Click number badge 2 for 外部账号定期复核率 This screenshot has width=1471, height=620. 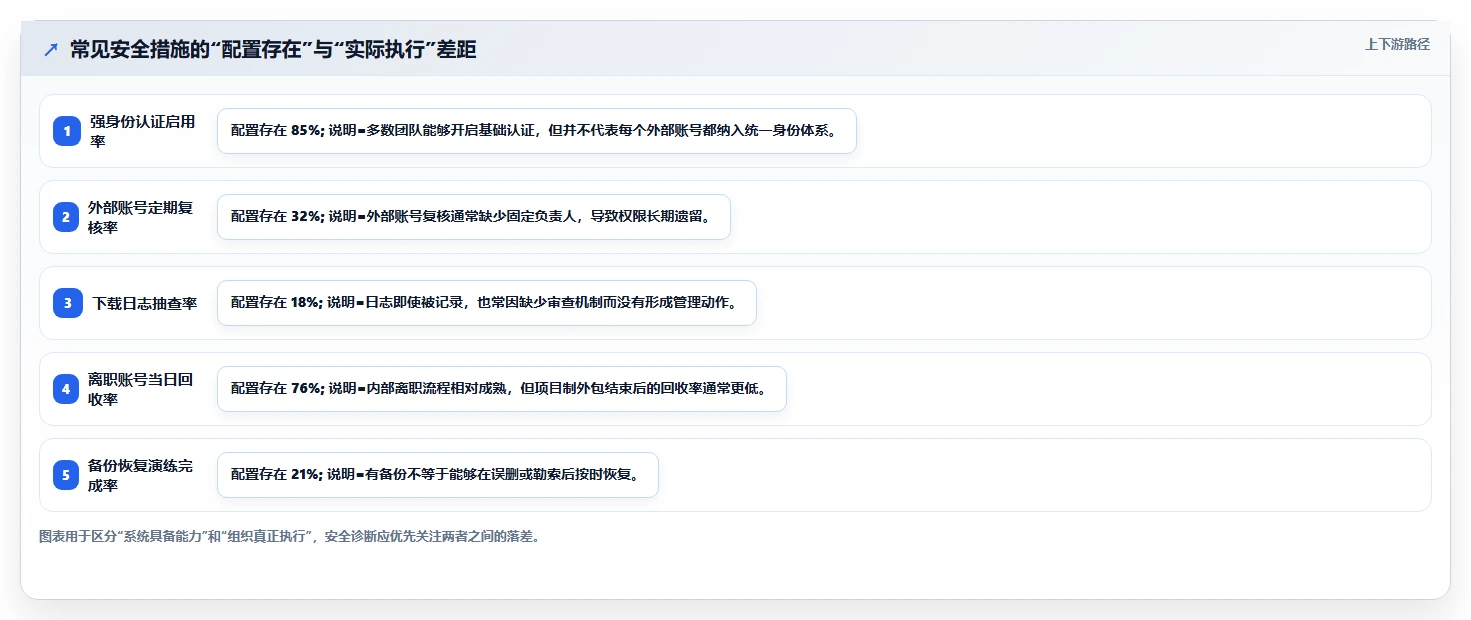(67, 217)
